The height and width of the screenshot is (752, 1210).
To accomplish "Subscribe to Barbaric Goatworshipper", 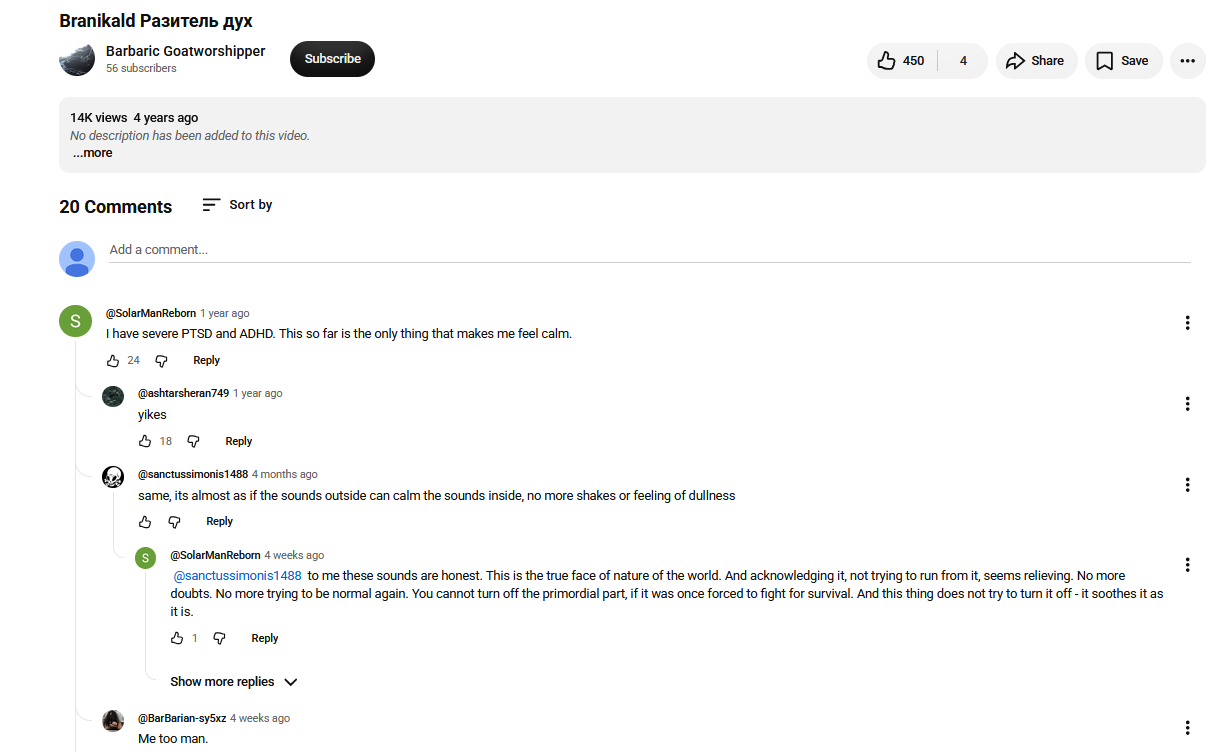I will tap(332, 59).
